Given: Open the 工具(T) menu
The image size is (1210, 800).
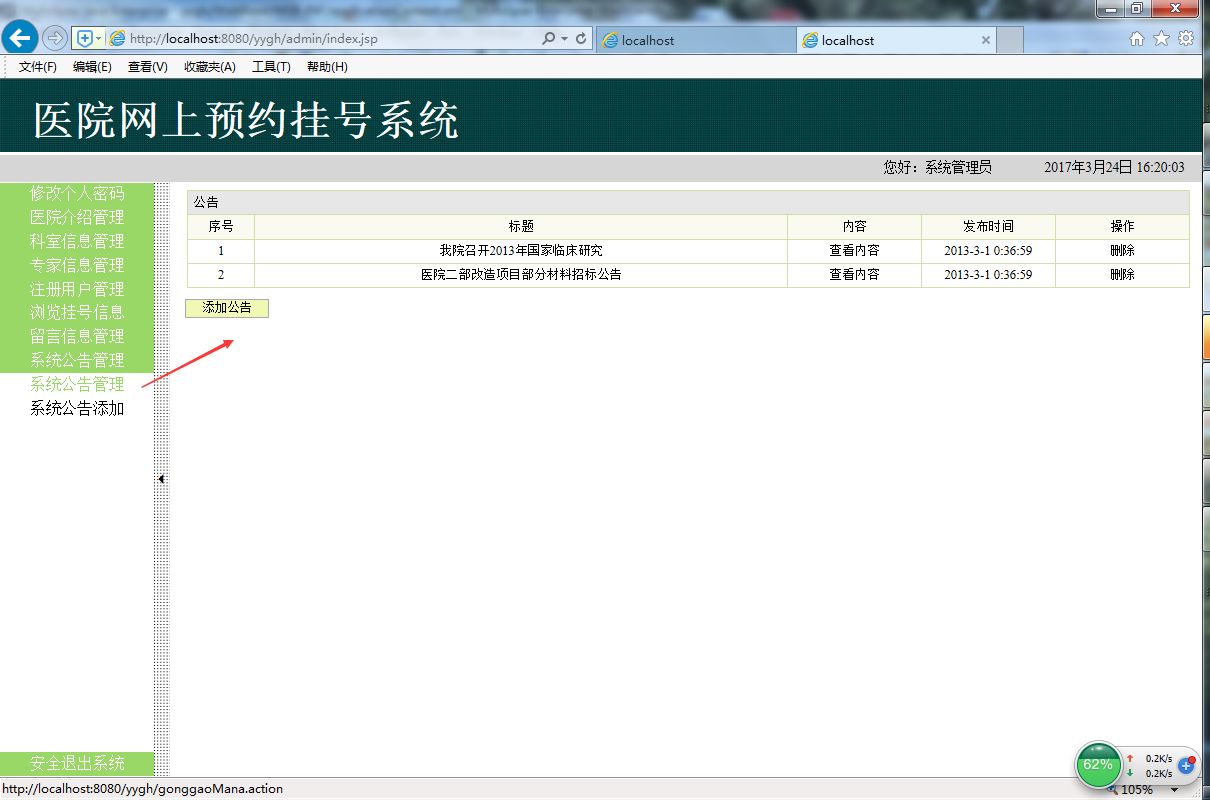Looking at the screenshot, I should point(271,67).
